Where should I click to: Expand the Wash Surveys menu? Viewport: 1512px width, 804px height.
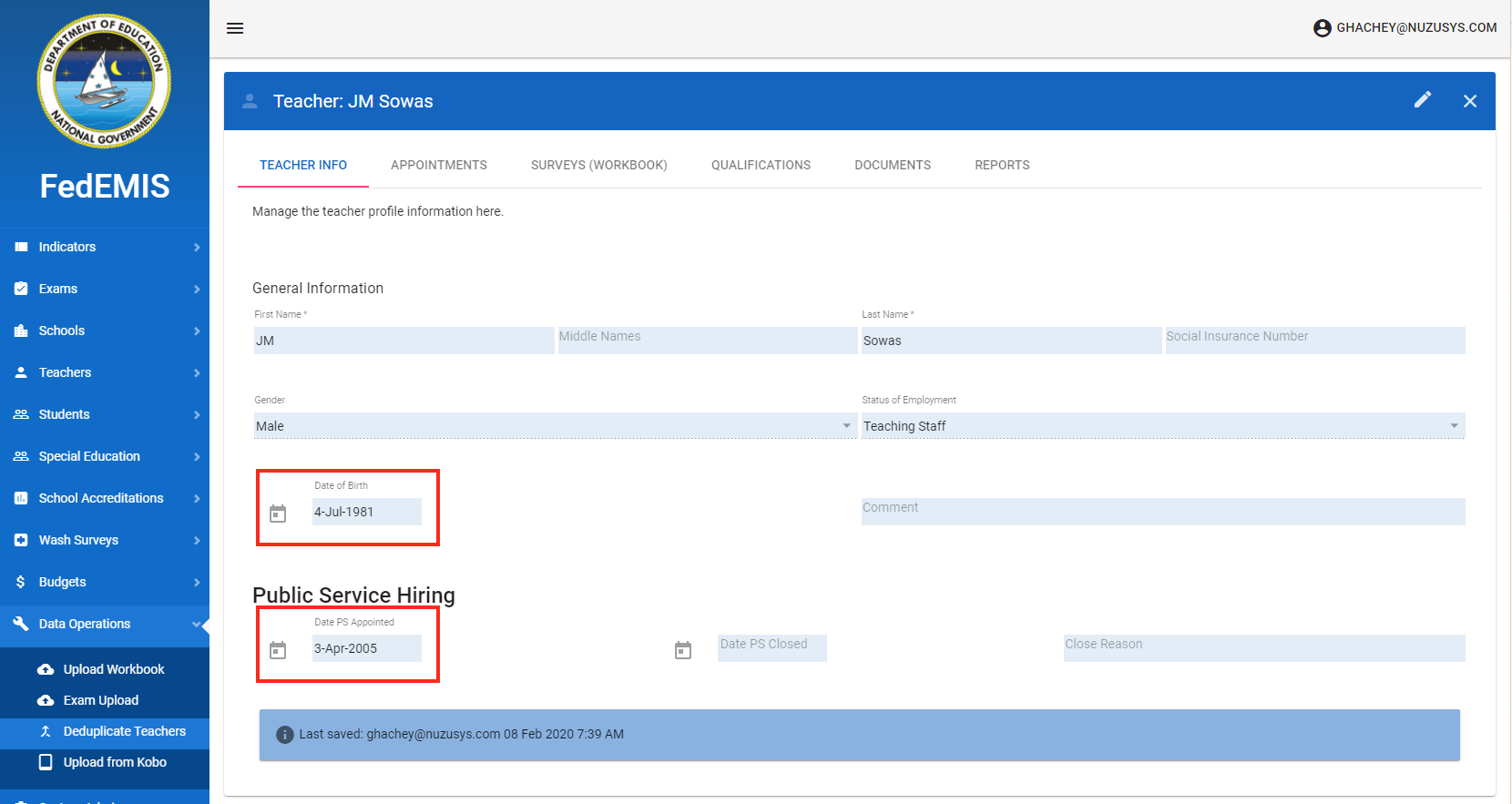pos(105,540)
